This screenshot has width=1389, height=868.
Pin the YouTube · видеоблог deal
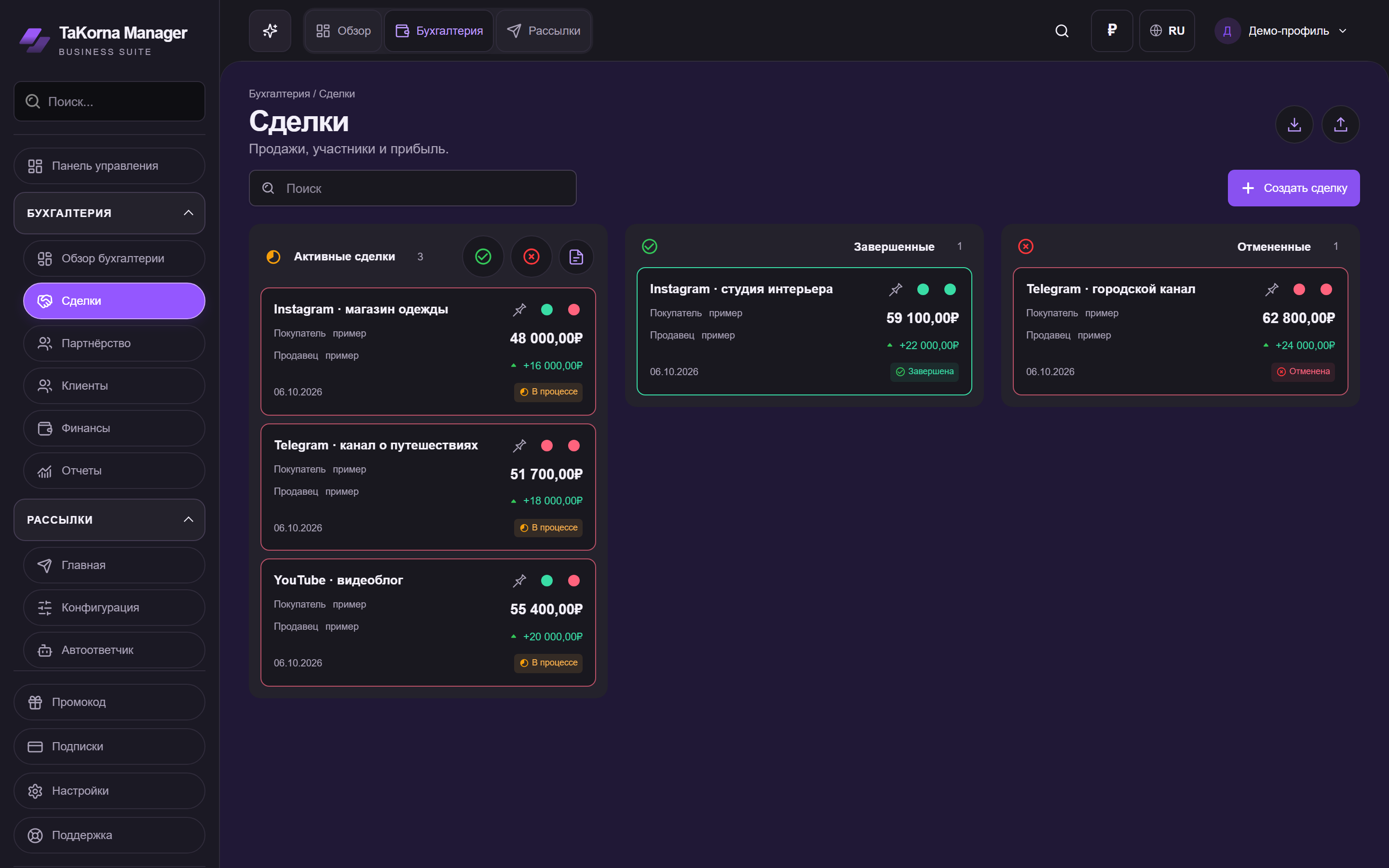pos(519,581)
